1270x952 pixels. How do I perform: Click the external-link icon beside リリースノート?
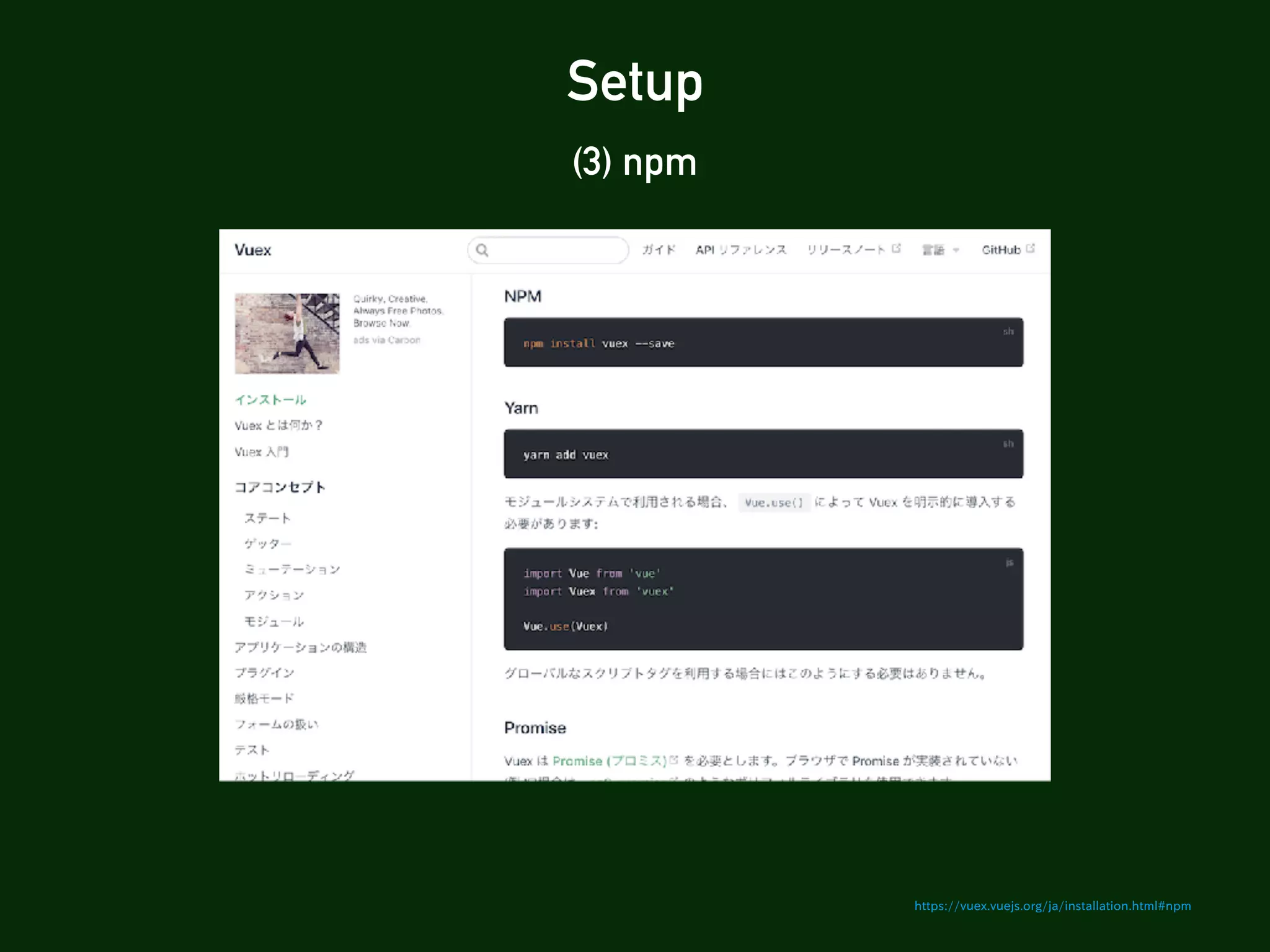(896, 249)
